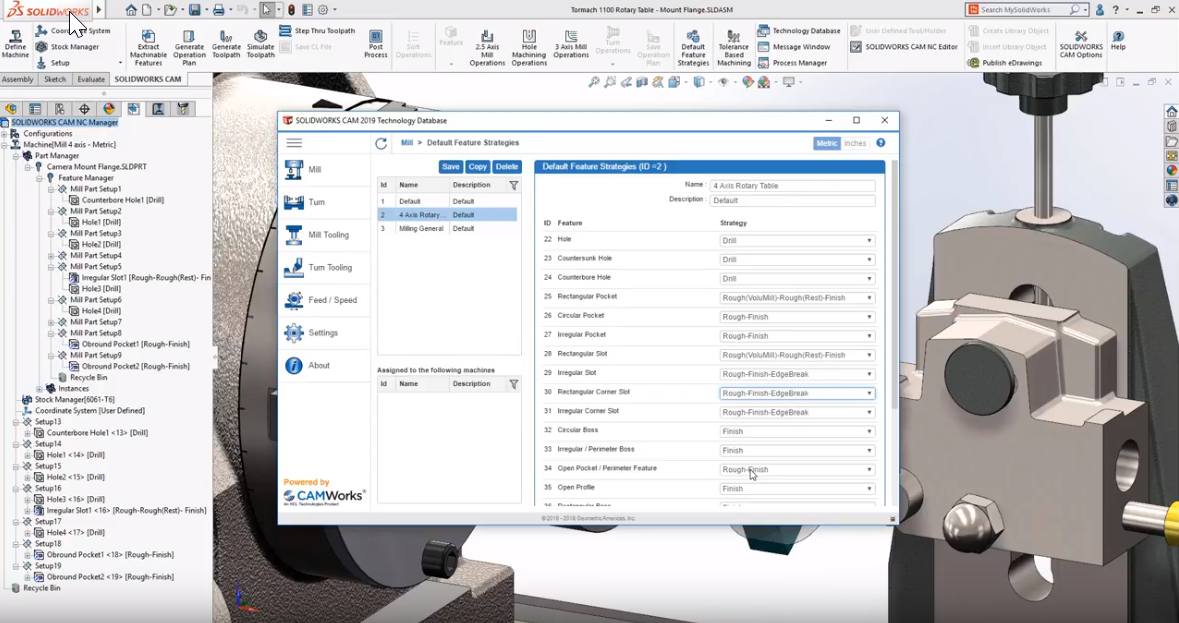
Task: Click the Define Machine icon
Action: (15, 45)
